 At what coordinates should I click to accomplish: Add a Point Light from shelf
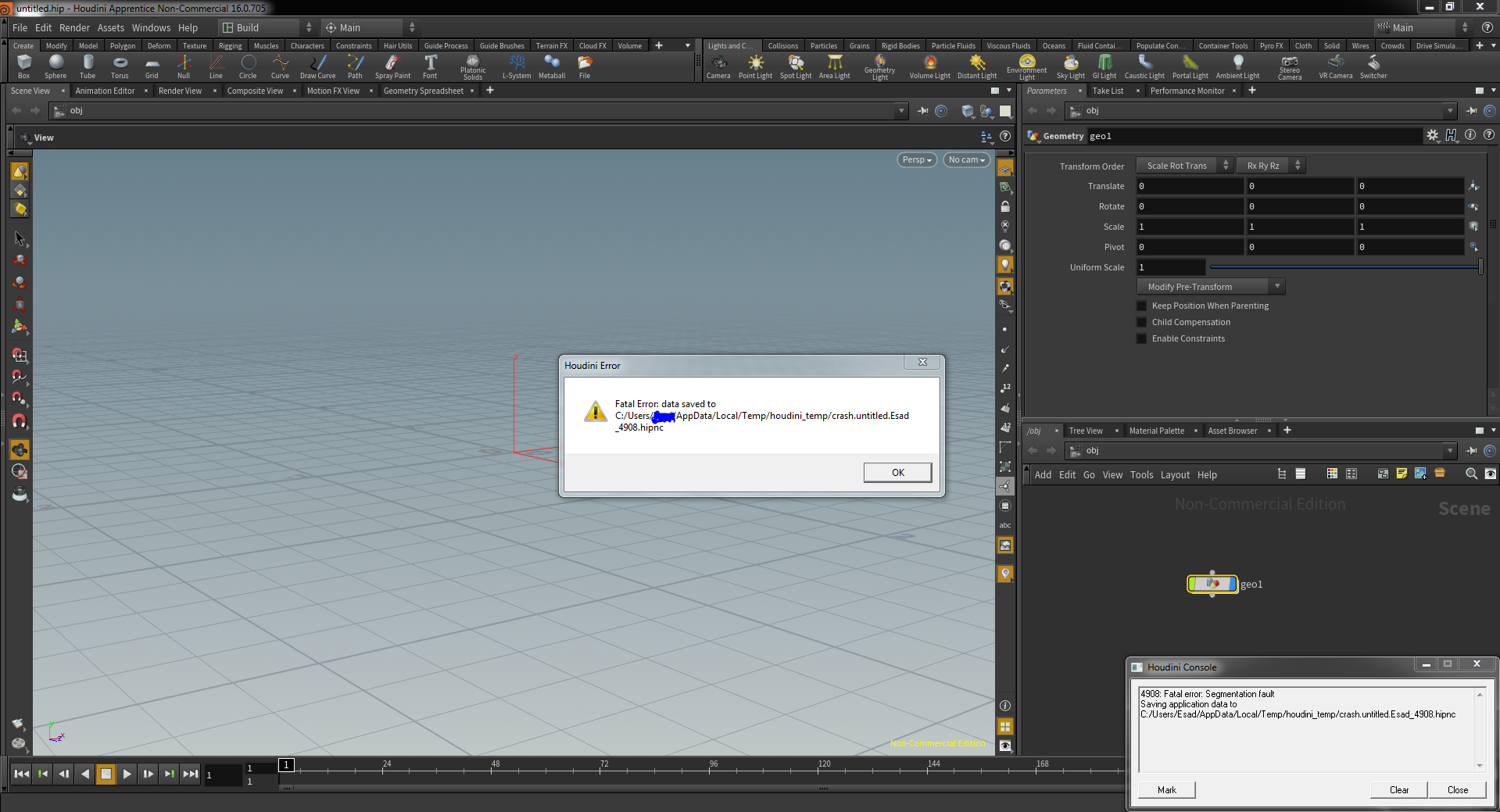[x=755, y=66]
